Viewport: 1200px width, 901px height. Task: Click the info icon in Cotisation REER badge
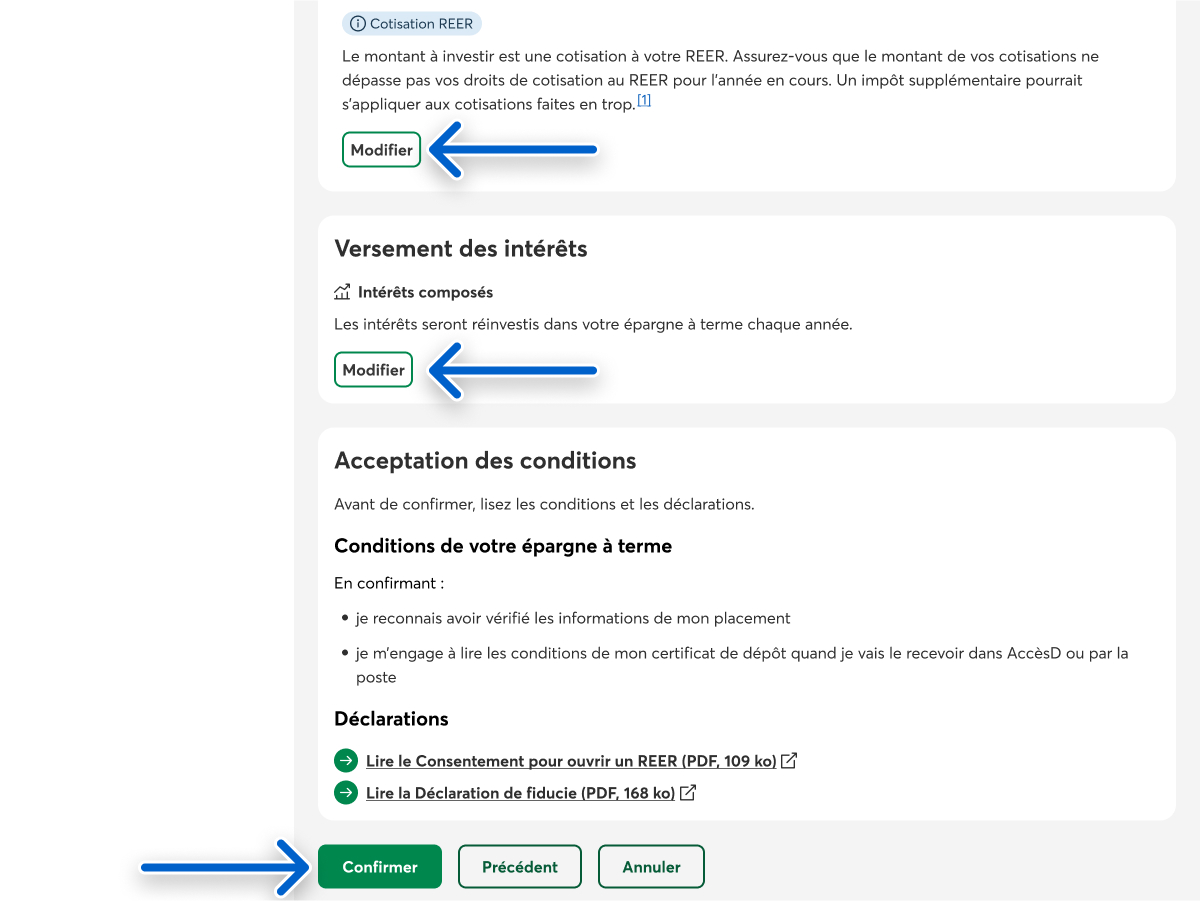357,24
